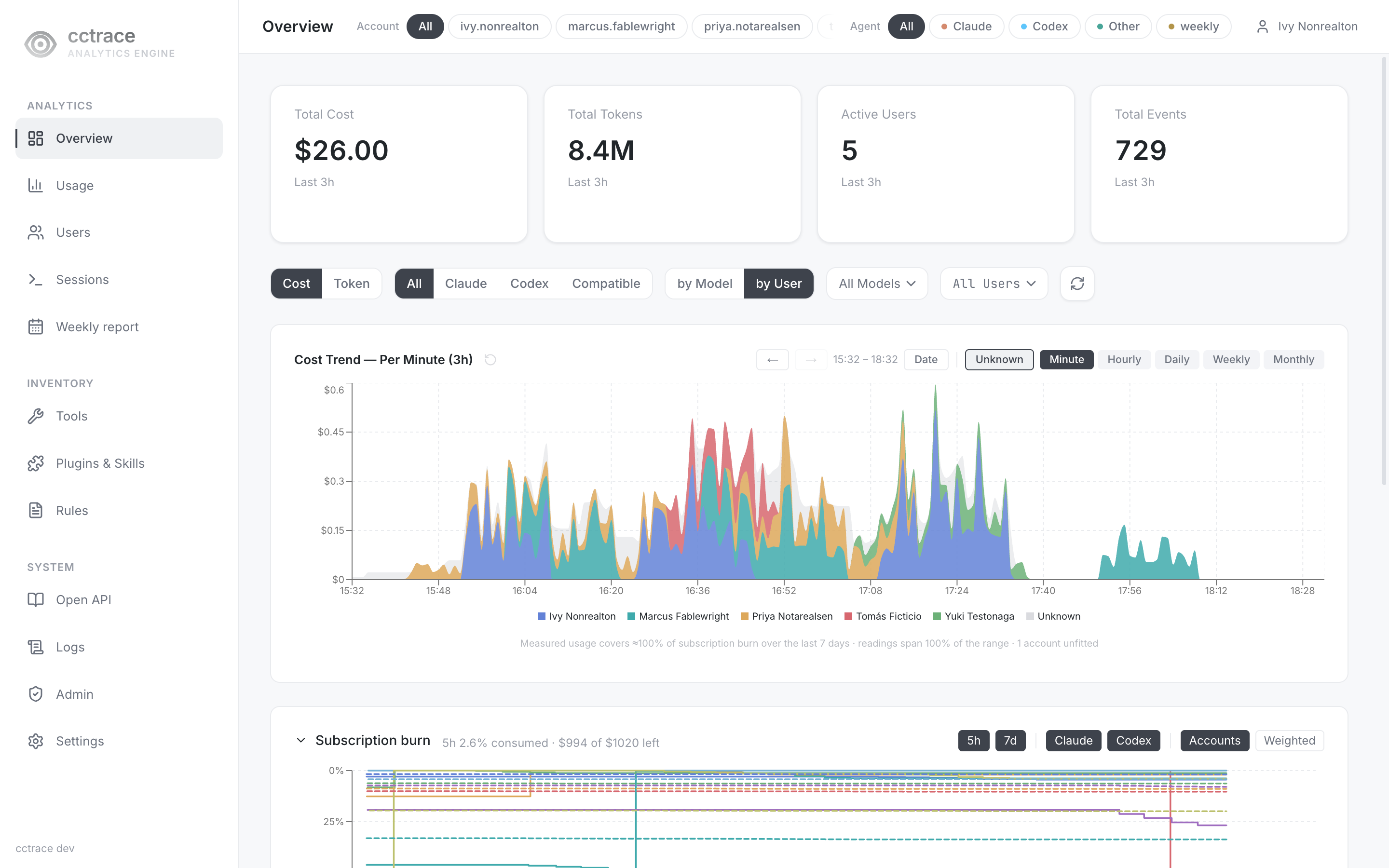Image resolution: width=1389 pixels, height=868 pixels.
Task: Toggle the 7d subscription burn window
Action: coord(1010,741)
